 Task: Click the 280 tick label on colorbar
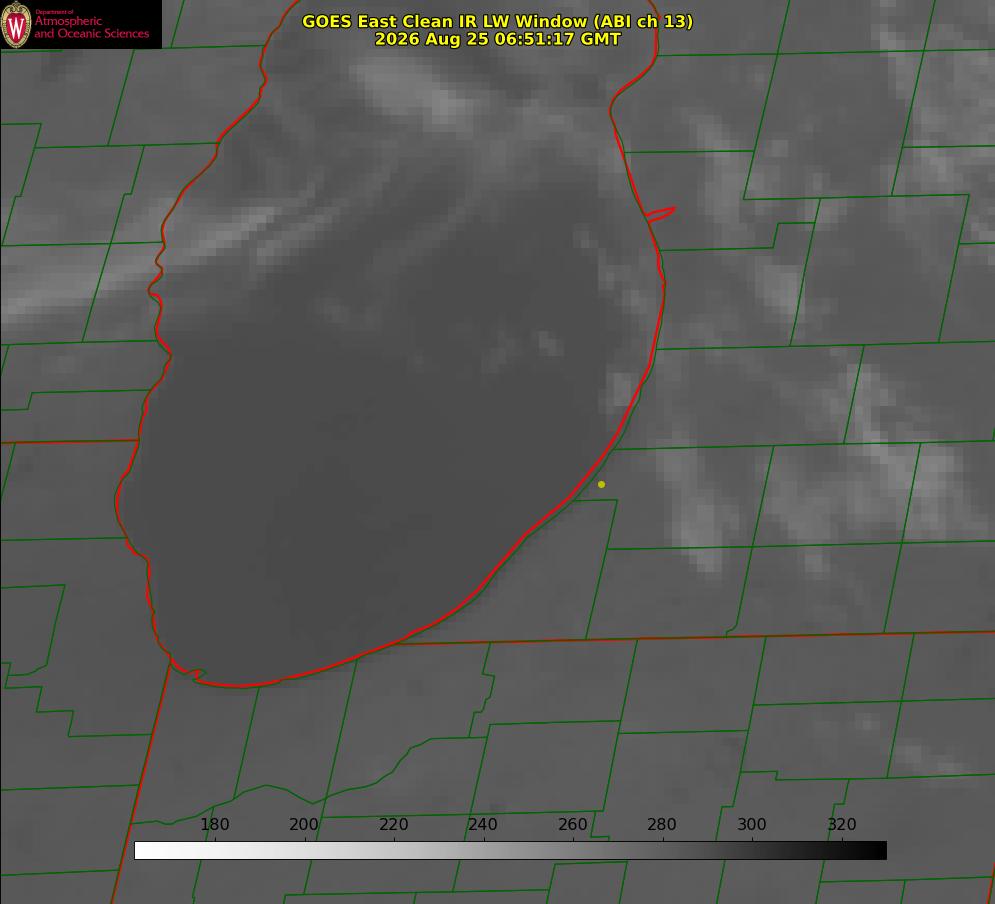point(662,824)
